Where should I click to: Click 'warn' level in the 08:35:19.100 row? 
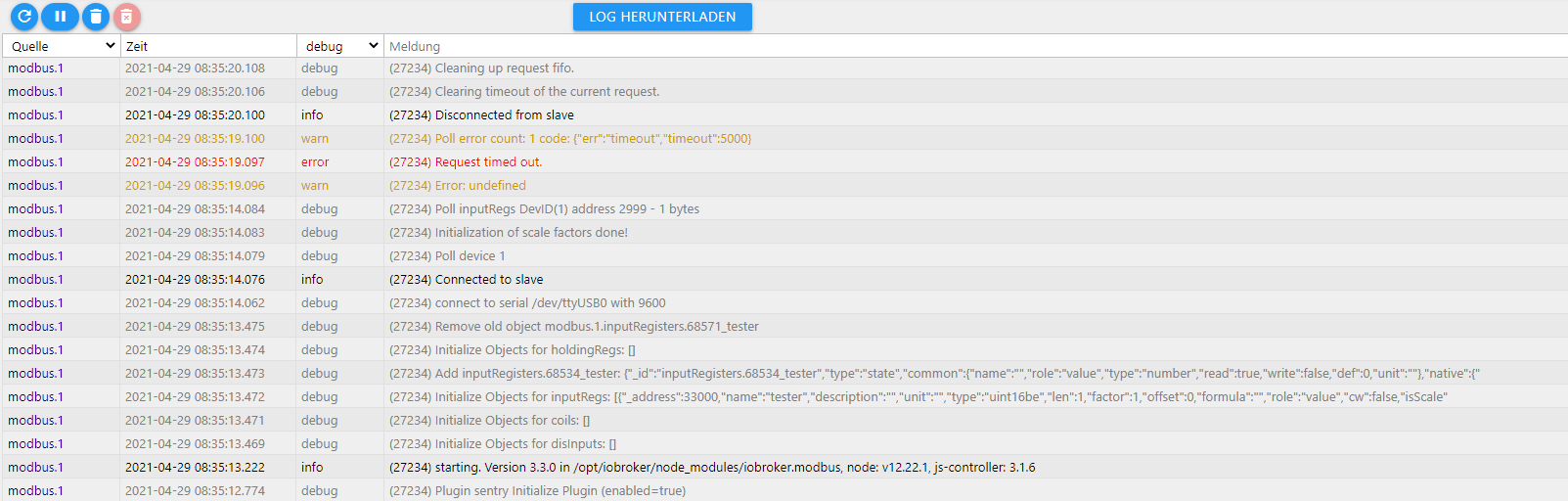pyautogui.click(x=315, y=138)
